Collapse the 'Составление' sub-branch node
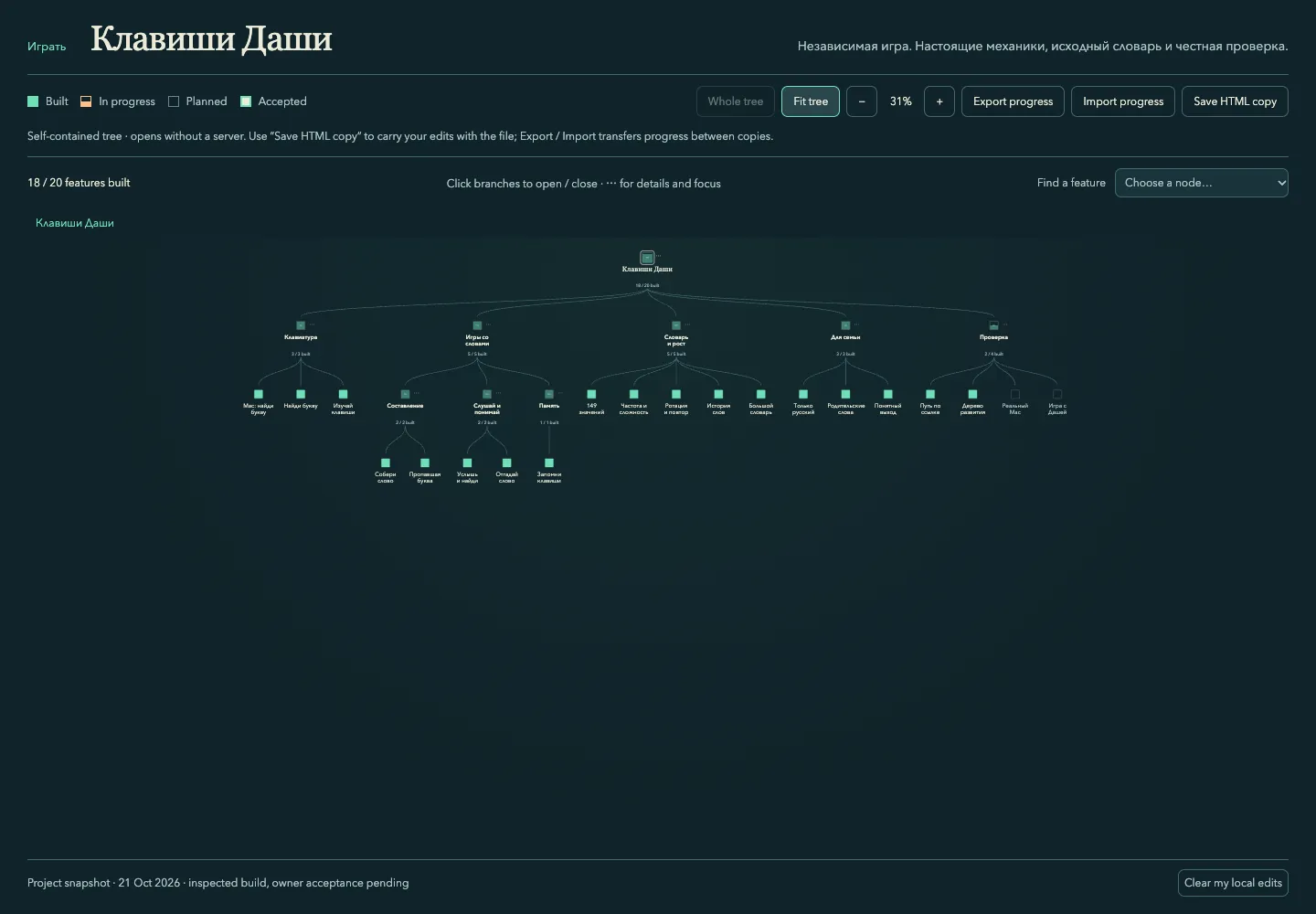Viewport: 1316px width, 914px height. pyautogui.click(x=405, y=394)
